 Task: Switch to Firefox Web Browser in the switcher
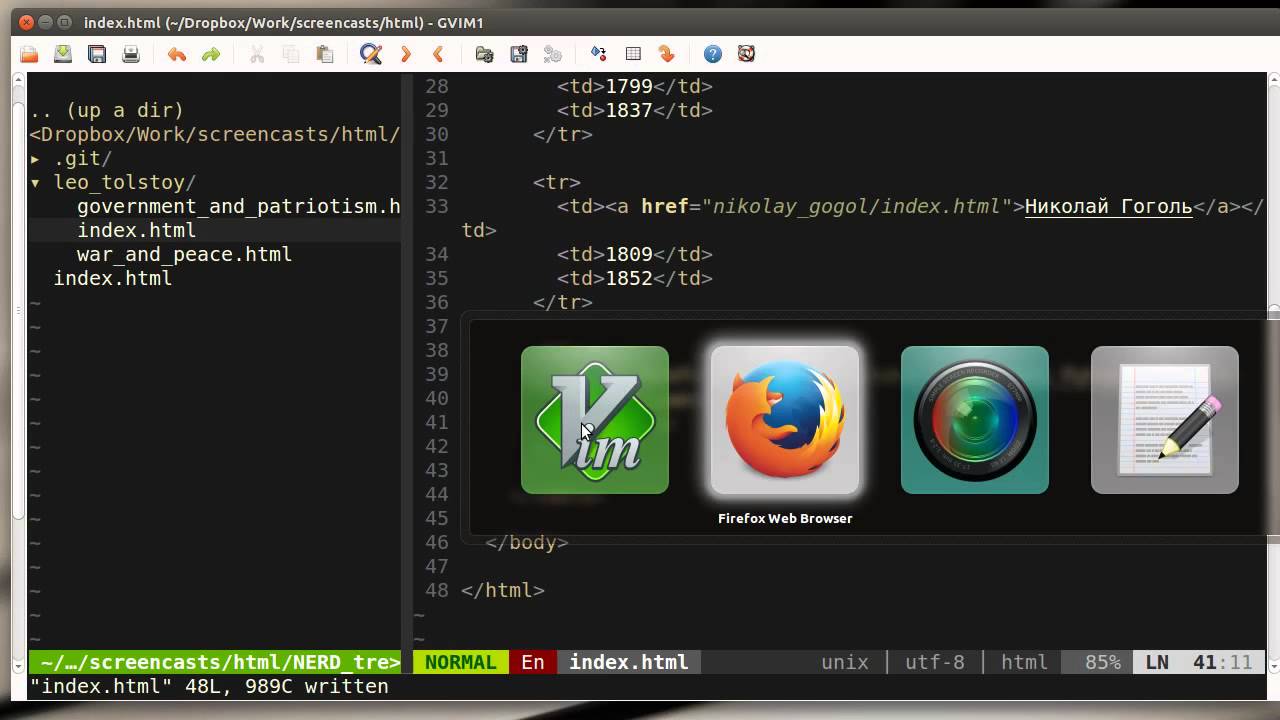785,420
